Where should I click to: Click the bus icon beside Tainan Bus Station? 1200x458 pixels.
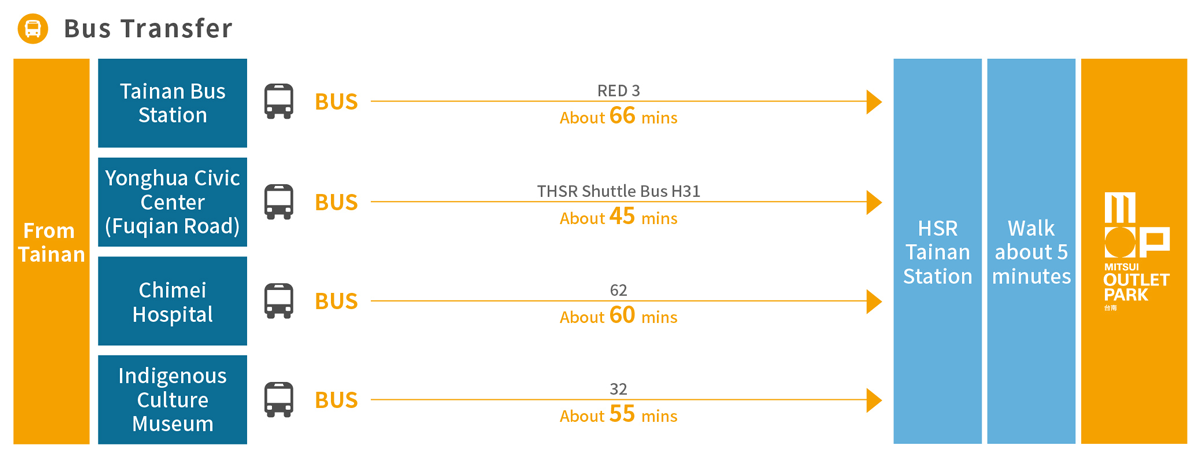(278, 101)
